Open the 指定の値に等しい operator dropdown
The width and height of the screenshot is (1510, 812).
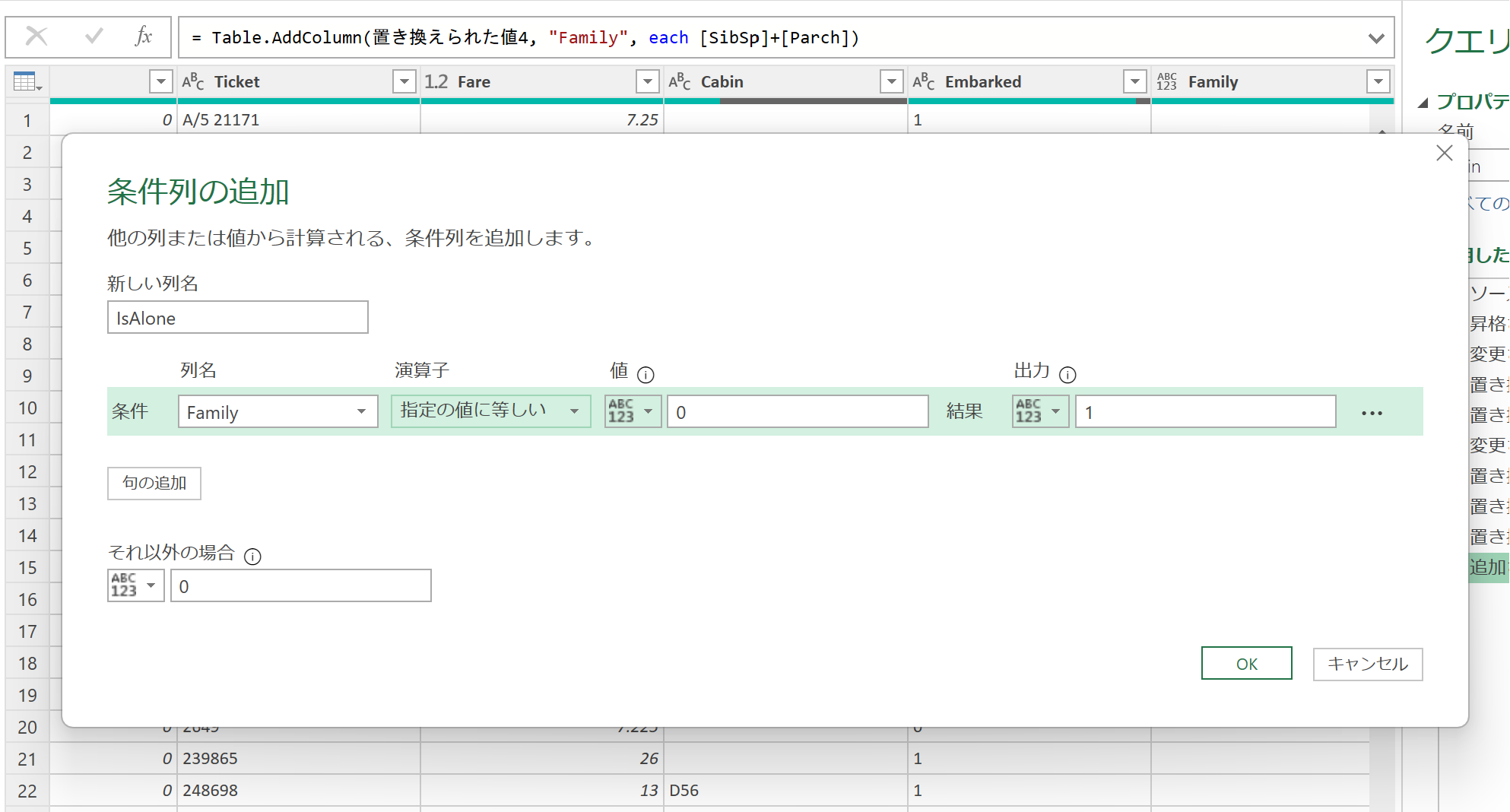[575, 411]
